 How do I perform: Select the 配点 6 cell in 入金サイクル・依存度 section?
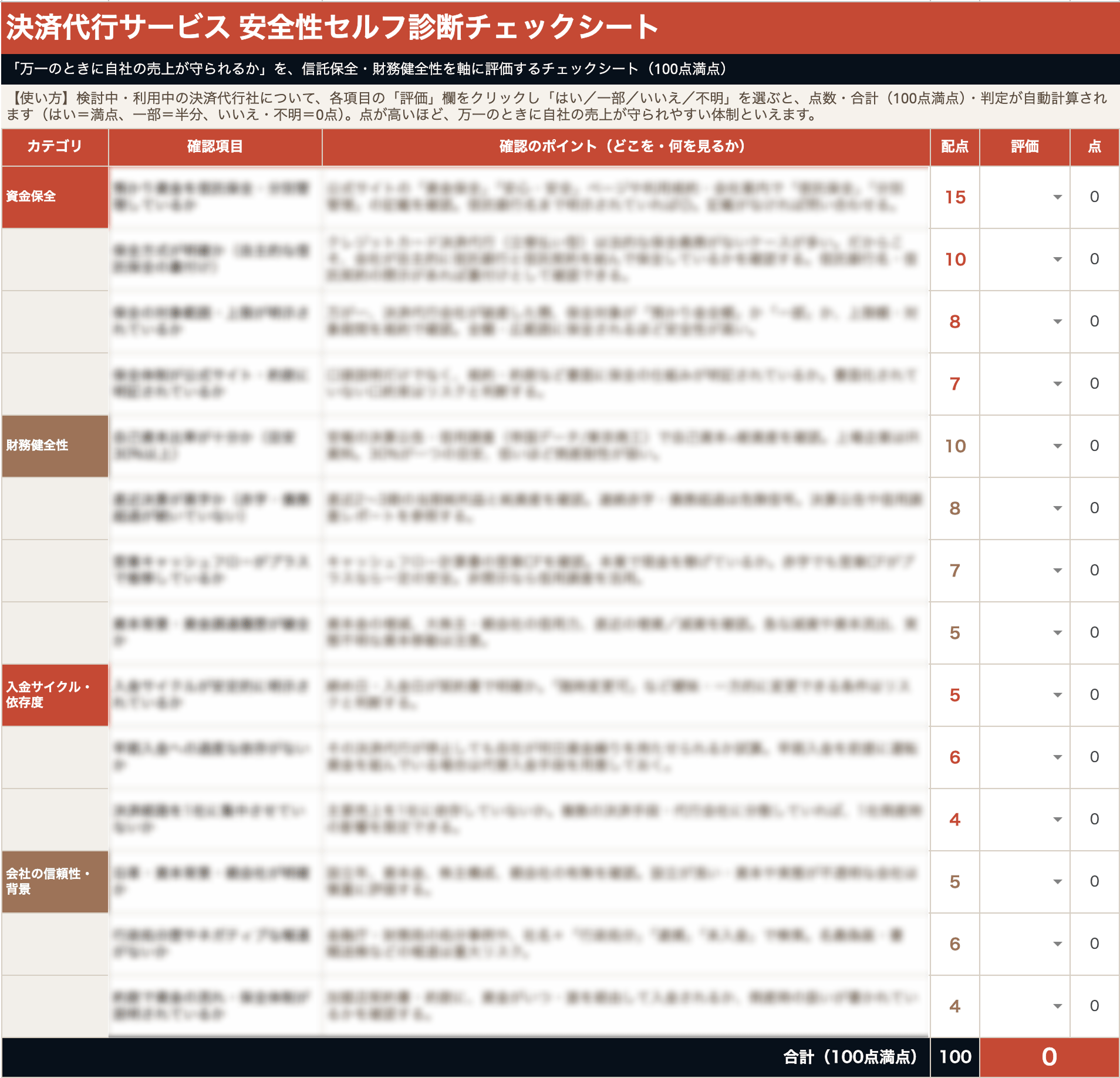pos(955,757)
